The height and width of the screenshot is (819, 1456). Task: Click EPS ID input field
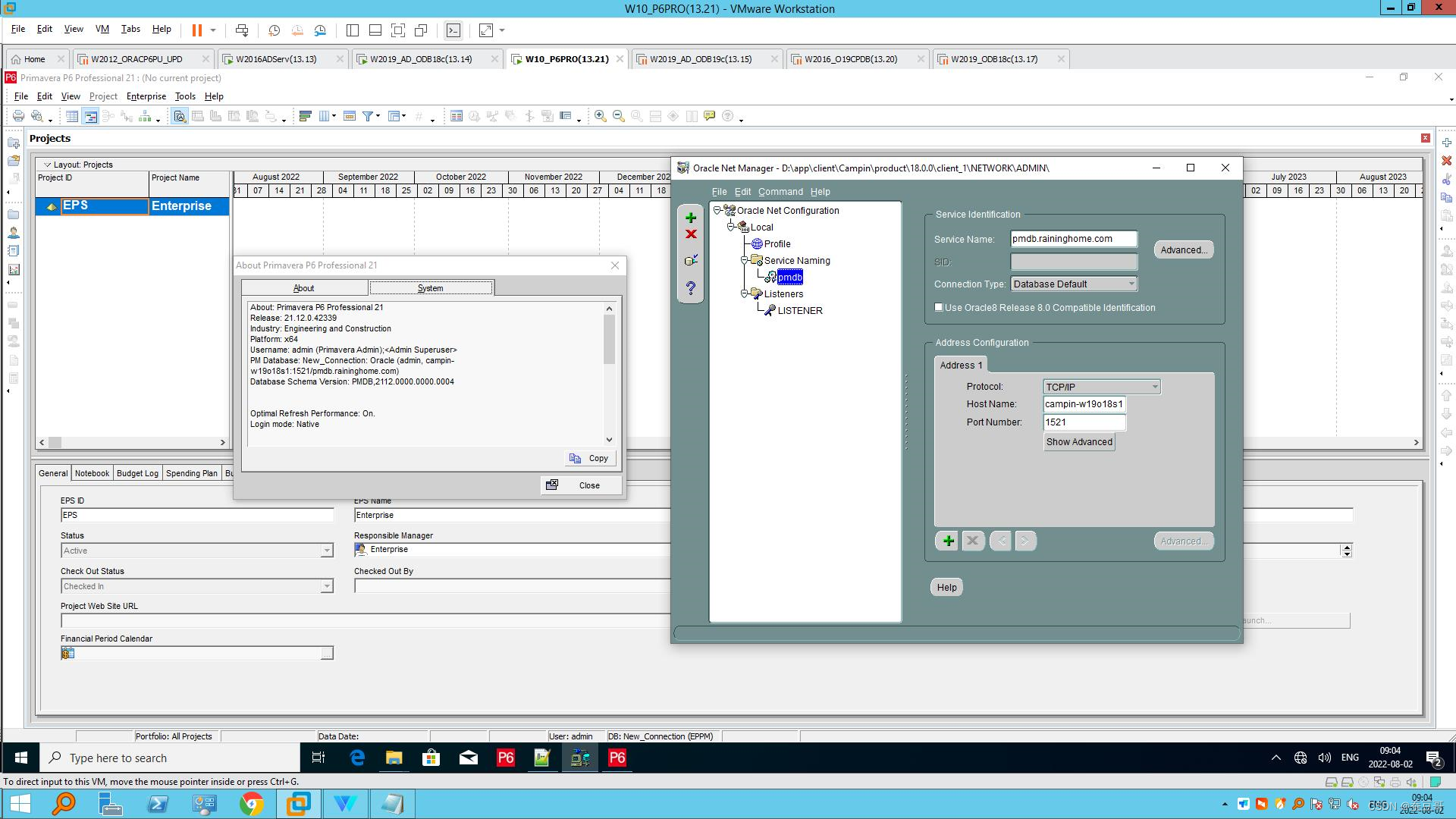pos(197,515)
